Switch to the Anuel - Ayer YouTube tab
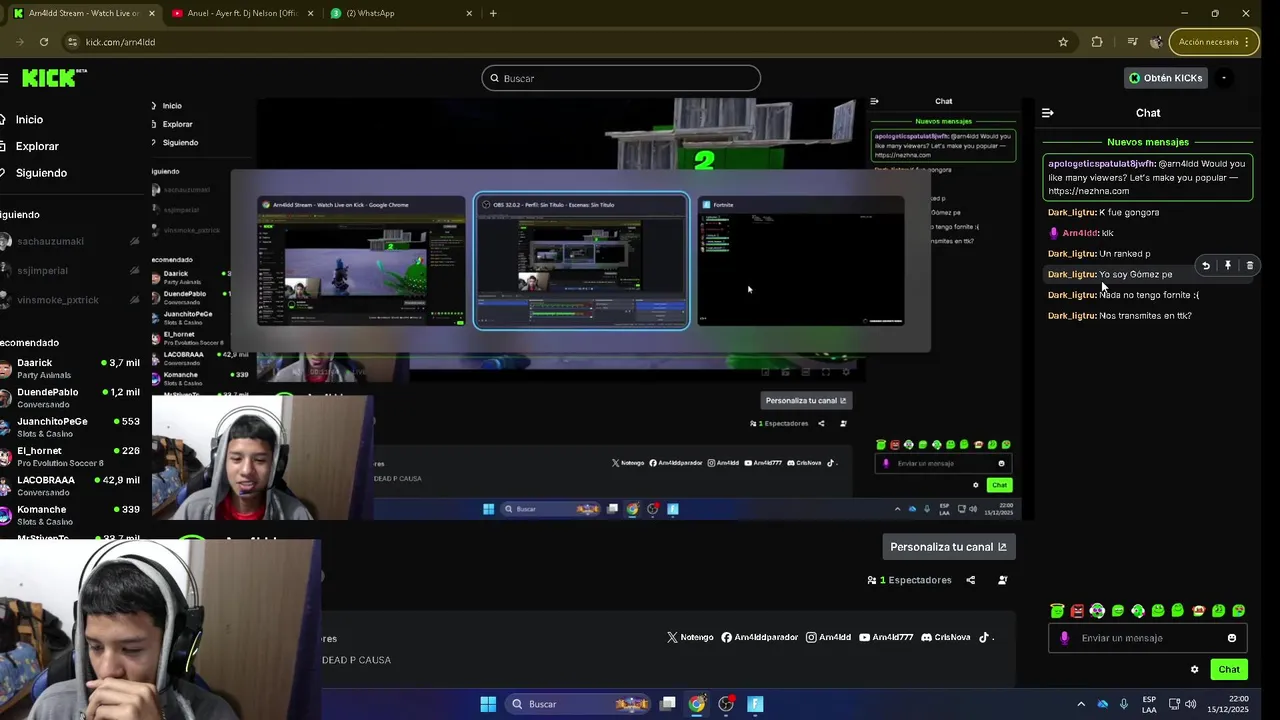 244,13
